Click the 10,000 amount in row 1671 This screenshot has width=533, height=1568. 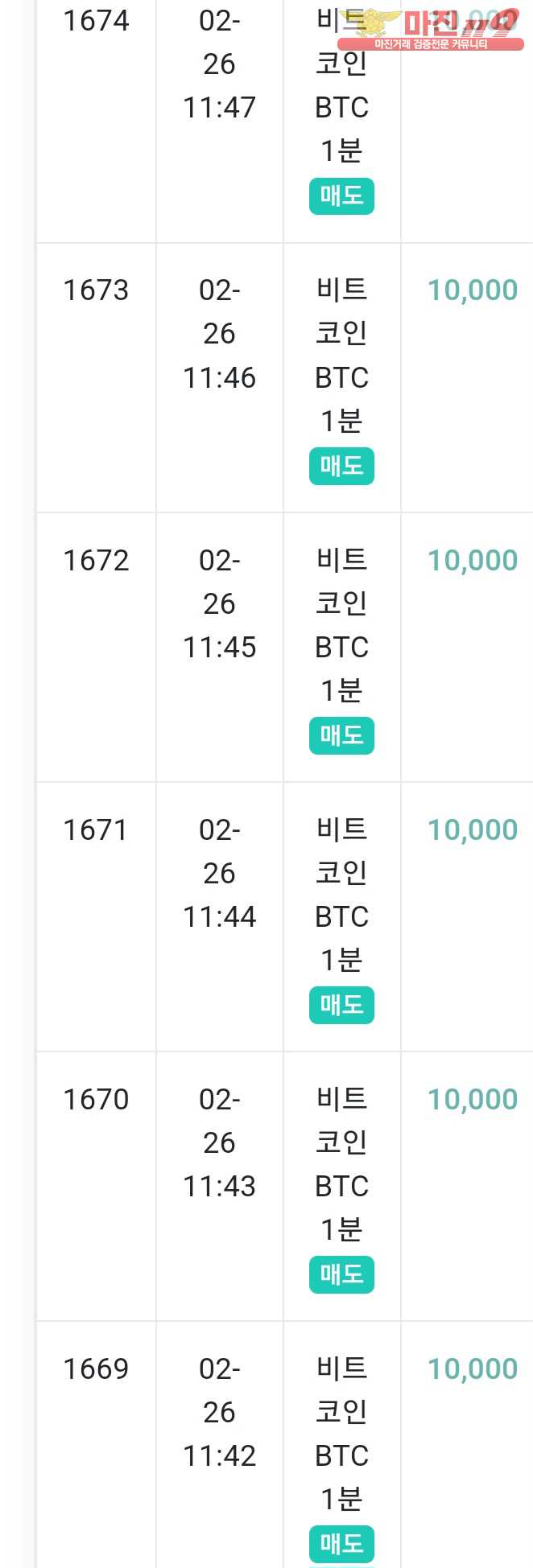click(x=473, y=829)
